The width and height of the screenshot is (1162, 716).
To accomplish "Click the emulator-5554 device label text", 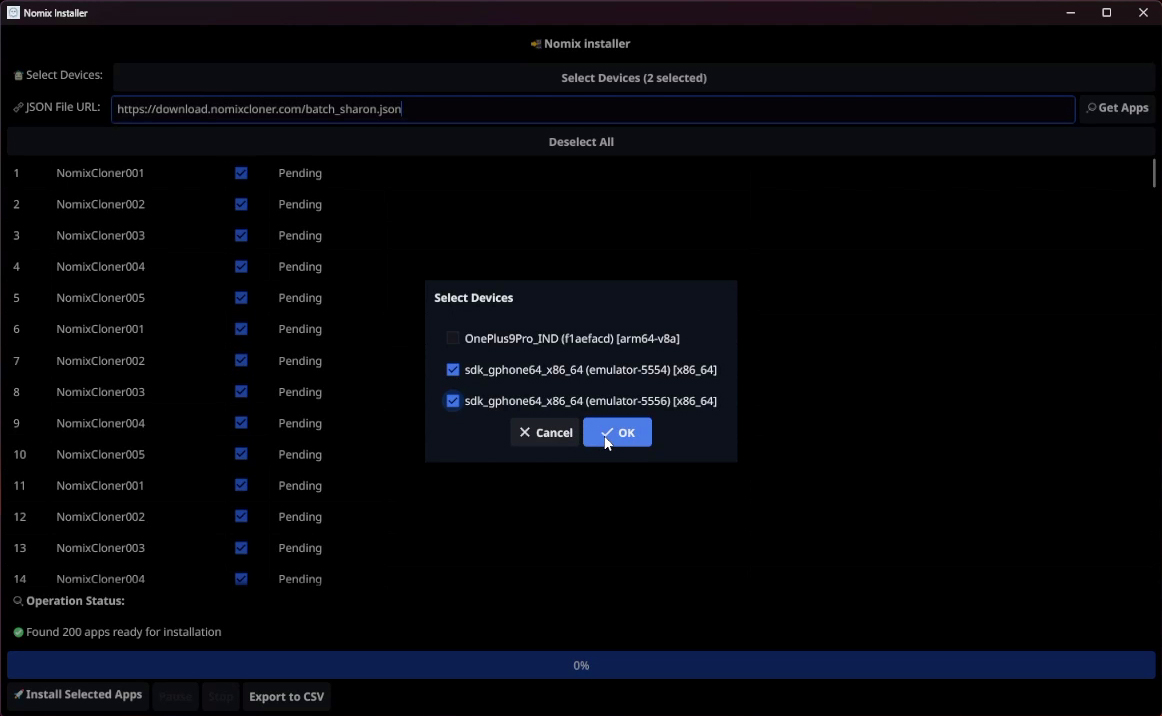I will pos(591,370).
